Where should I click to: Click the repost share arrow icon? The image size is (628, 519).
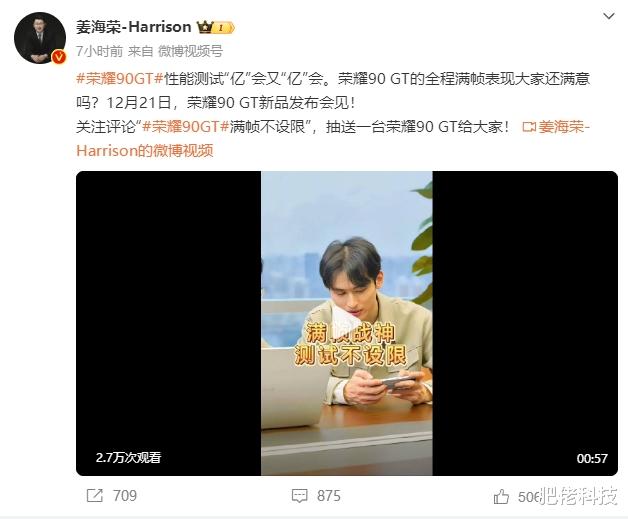(x=95, y=496)
